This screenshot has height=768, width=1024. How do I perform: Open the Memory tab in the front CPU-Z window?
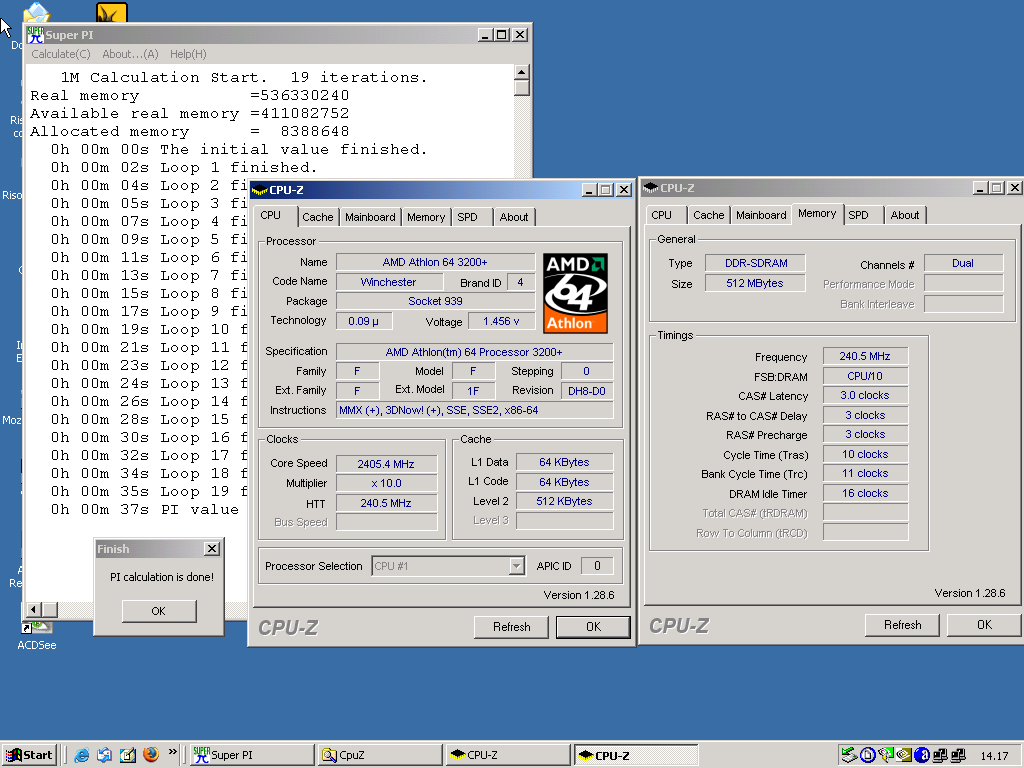pos(426,217)
